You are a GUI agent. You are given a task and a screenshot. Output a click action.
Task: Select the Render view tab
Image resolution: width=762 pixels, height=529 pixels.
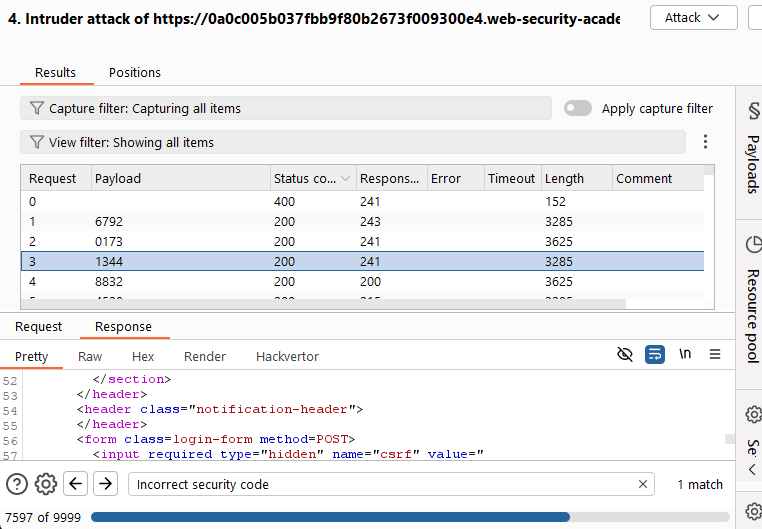coord(205,357)
